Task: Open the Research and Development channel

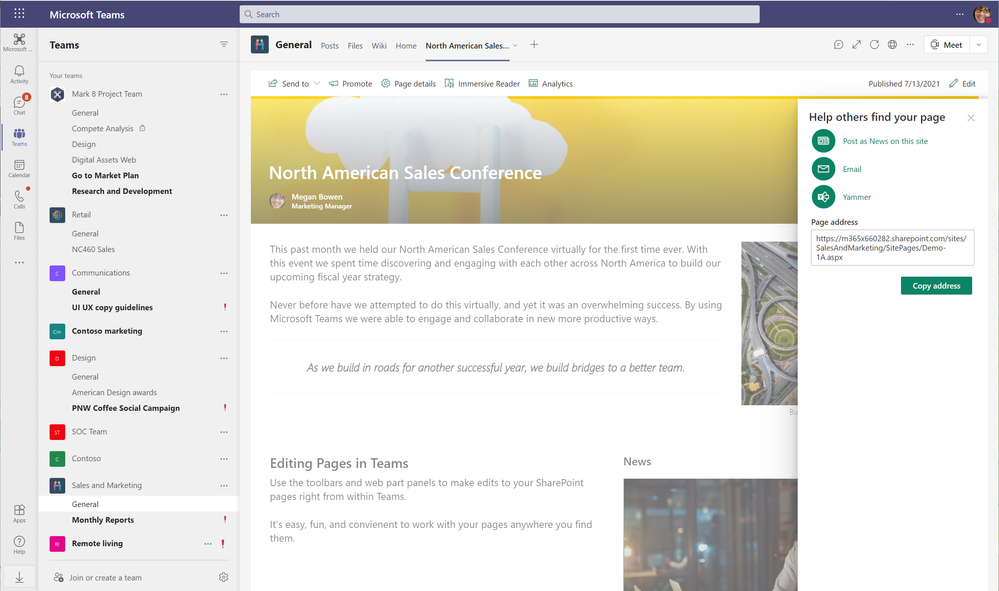Action: pos(122,191)
